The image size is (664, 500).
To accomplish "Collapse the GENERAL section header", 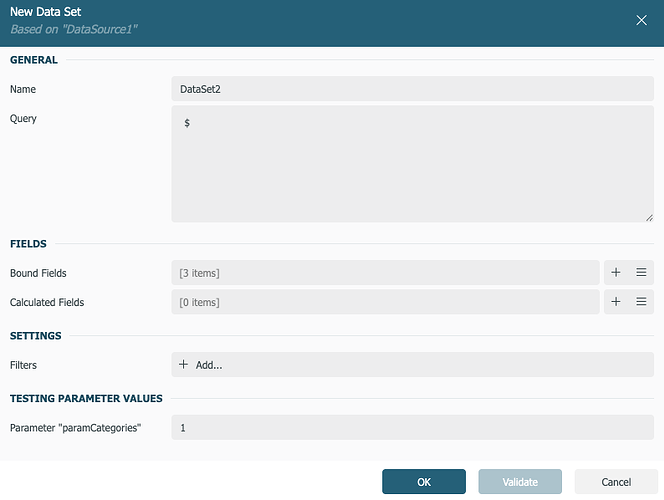I will point(34,60).
